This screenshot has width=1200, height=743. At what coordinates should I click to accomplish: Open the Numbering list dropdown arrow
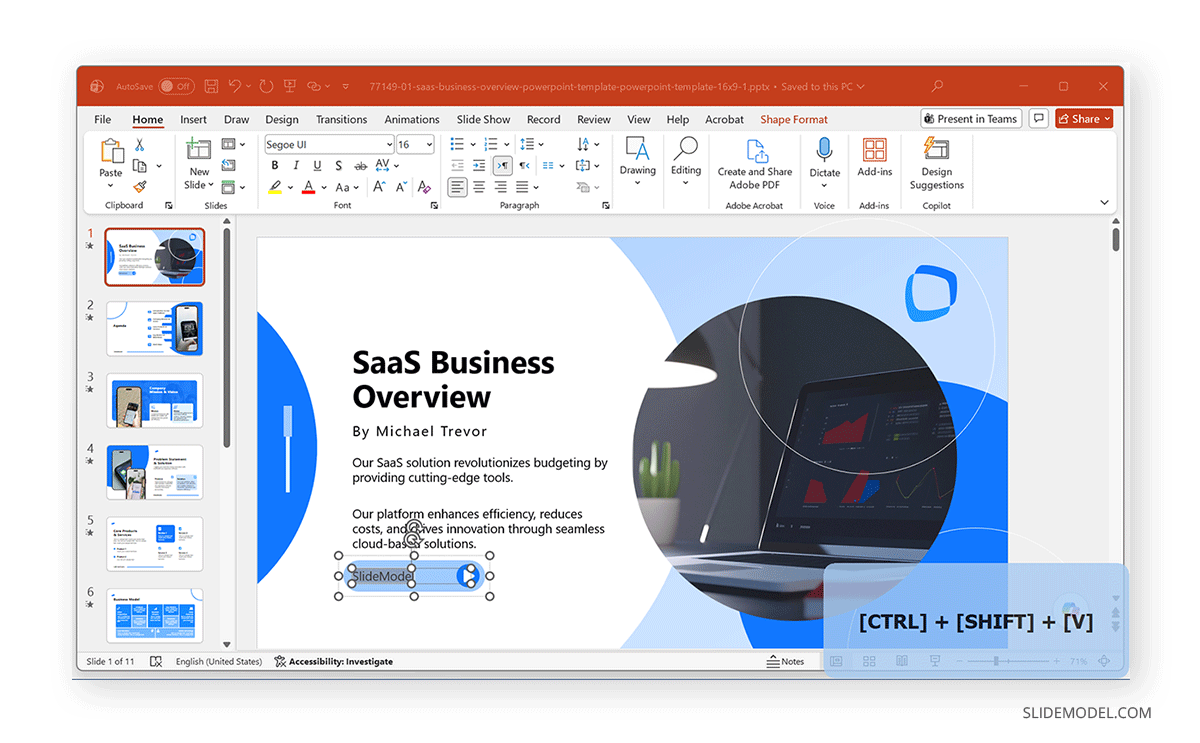506,145
